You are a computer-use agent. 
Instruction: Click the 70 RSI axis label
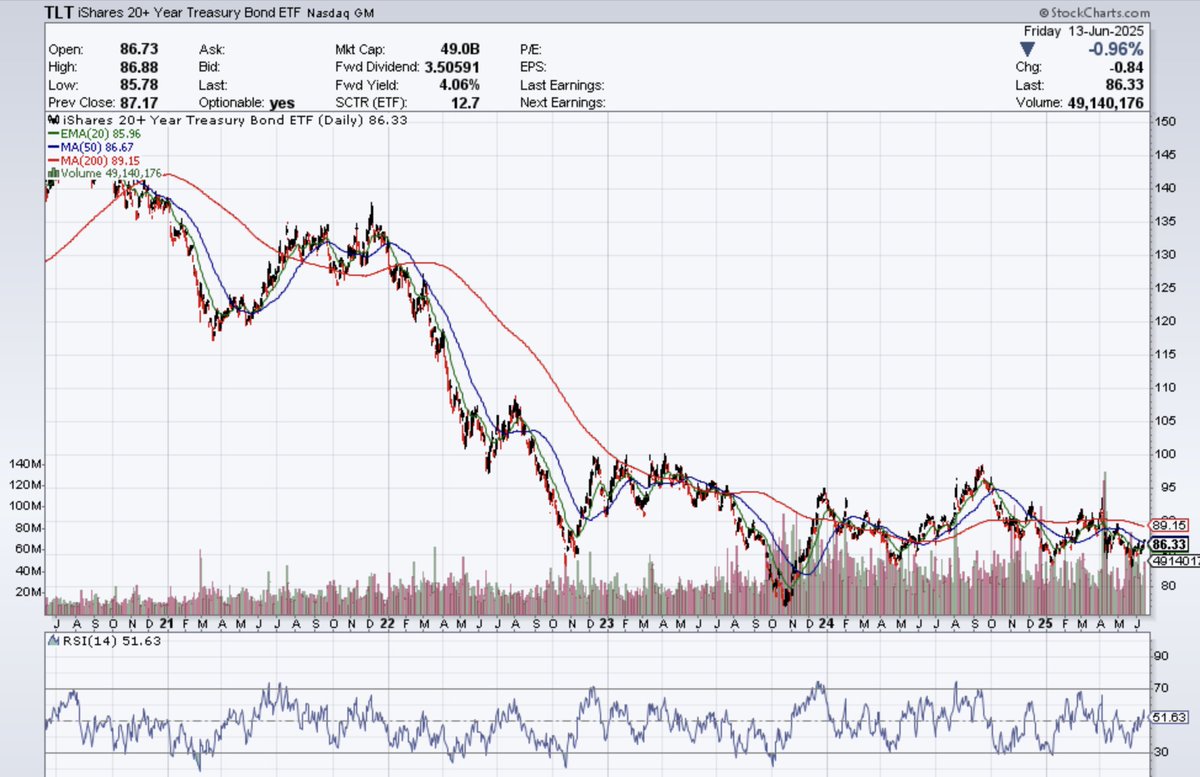(x=1160, y=689)
